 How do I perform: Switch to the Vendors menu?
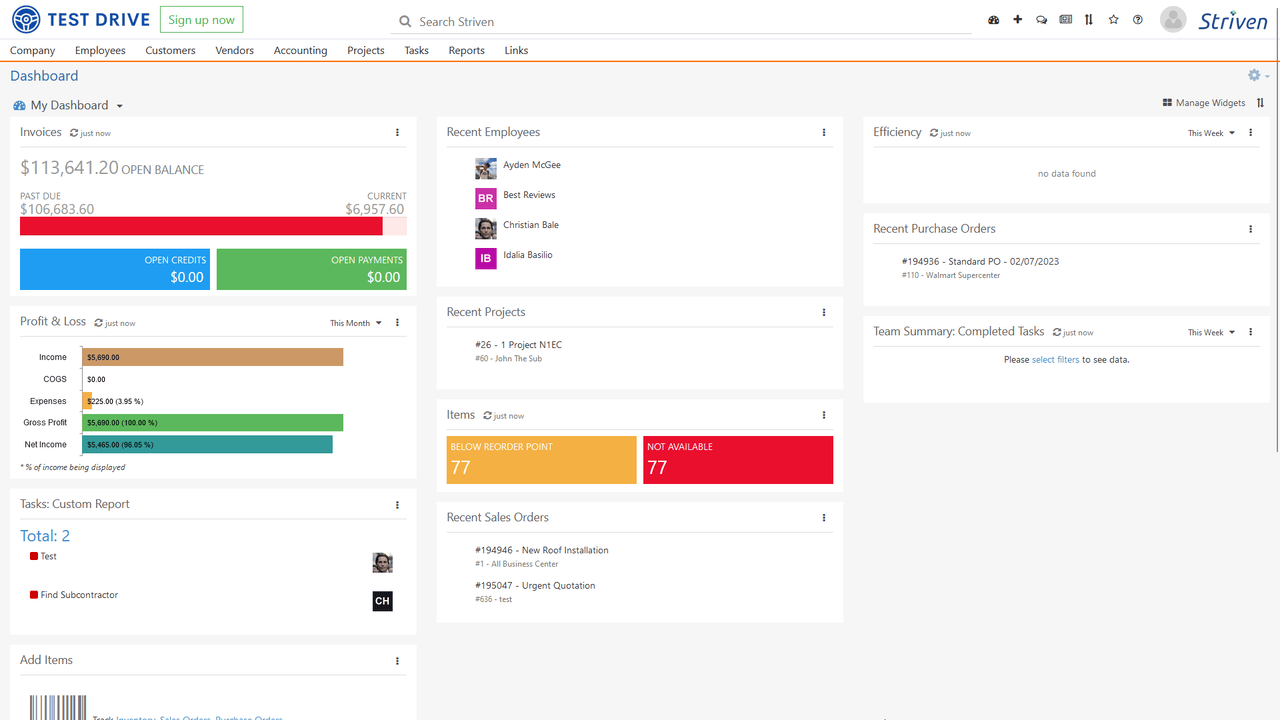point(234,50)
